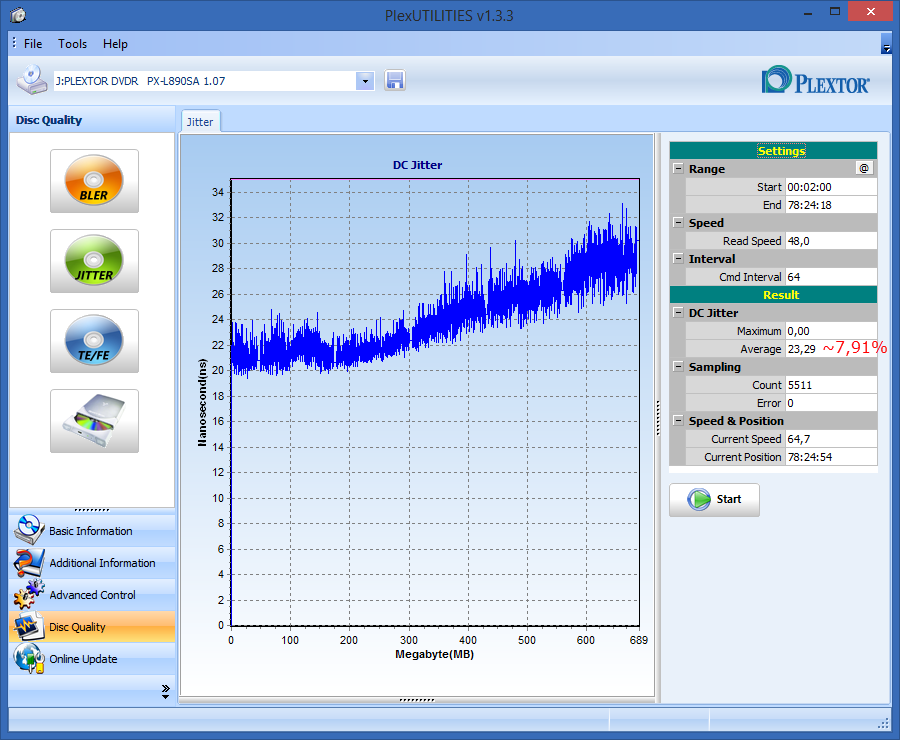Start the jitter test
The width and height of the screenshot is (900, 740).
(x=714, y=499)
